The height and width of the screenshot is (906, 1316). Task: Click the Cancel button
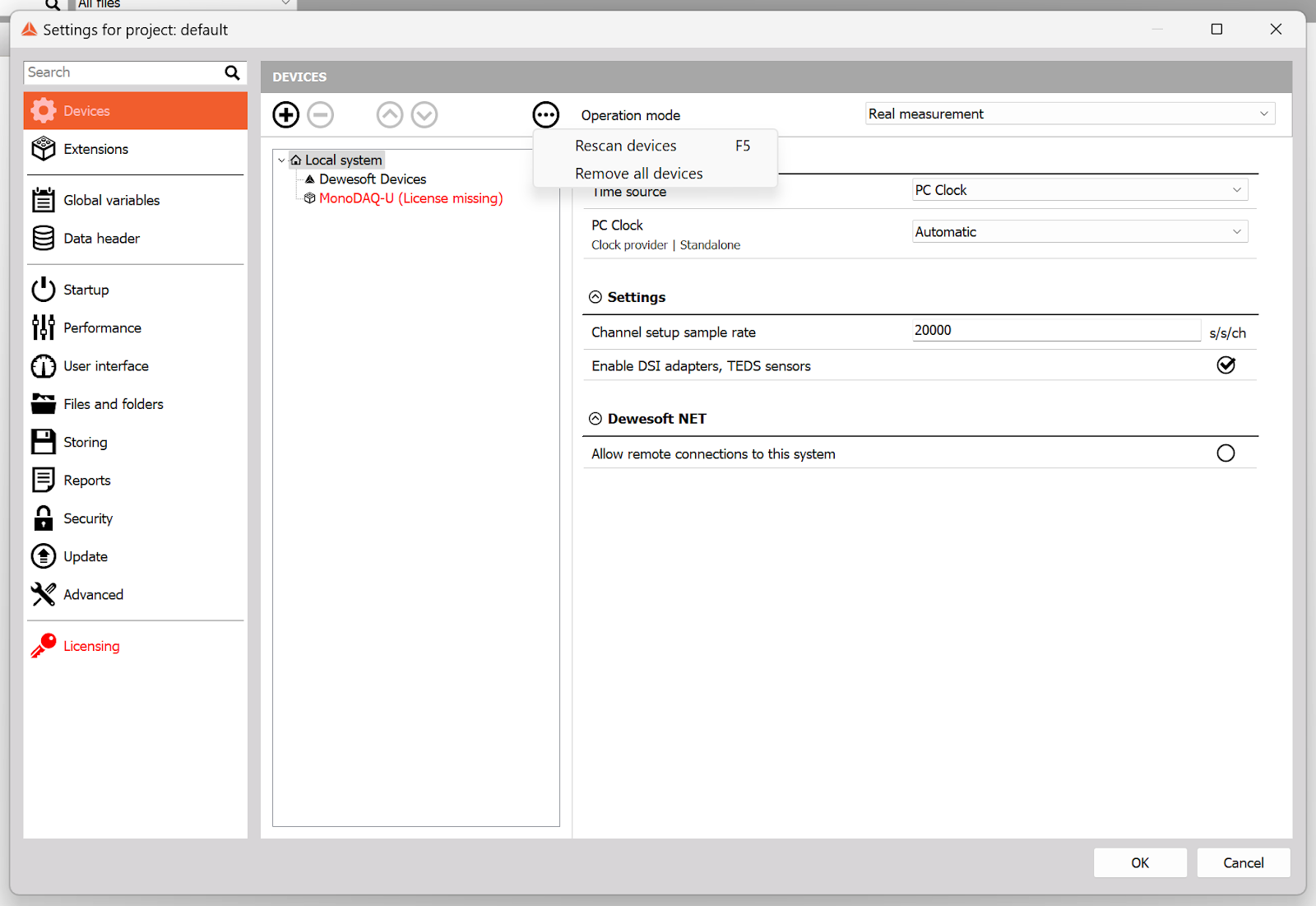click(x=1244, y=863)
